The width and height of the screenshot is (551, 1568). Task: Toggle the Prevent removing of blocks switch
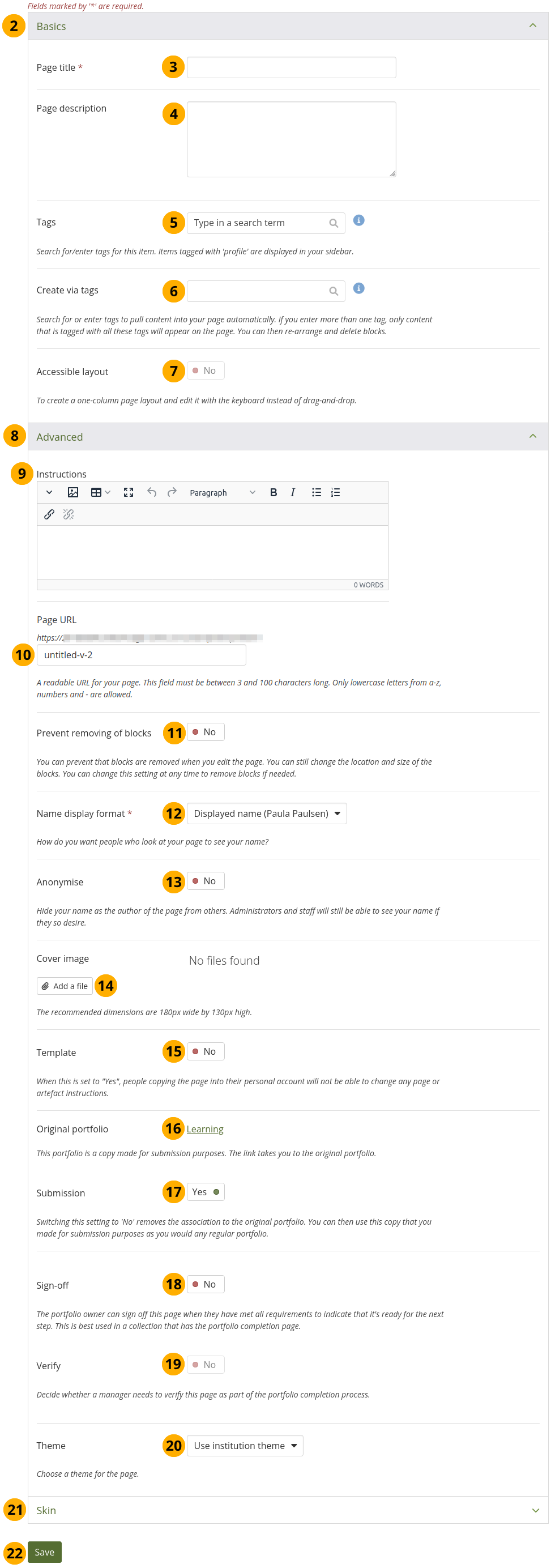(x=205, y=732)
